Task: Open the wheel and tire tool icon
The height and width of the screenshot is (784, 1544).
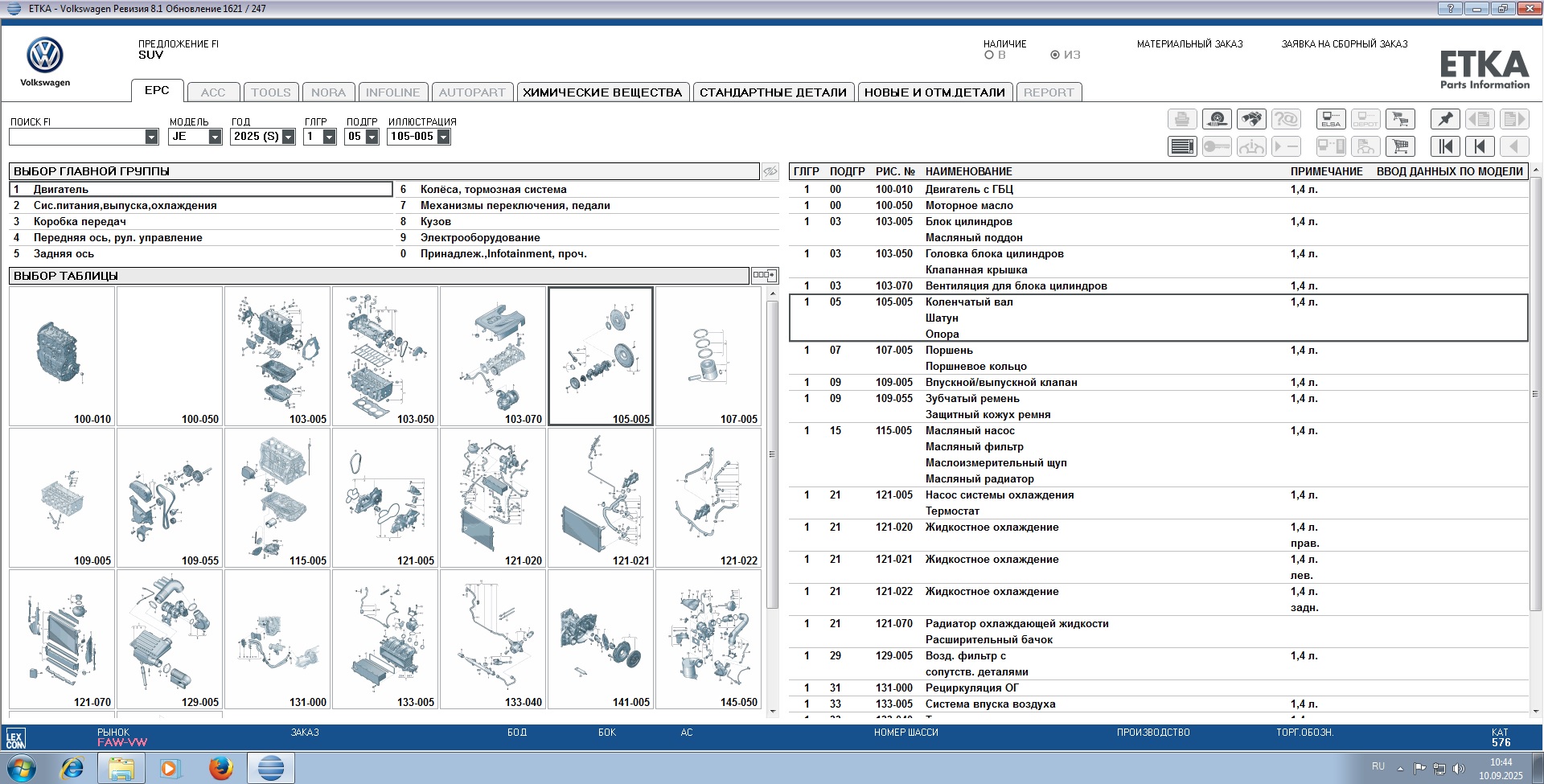Action: click(1217, 120)
